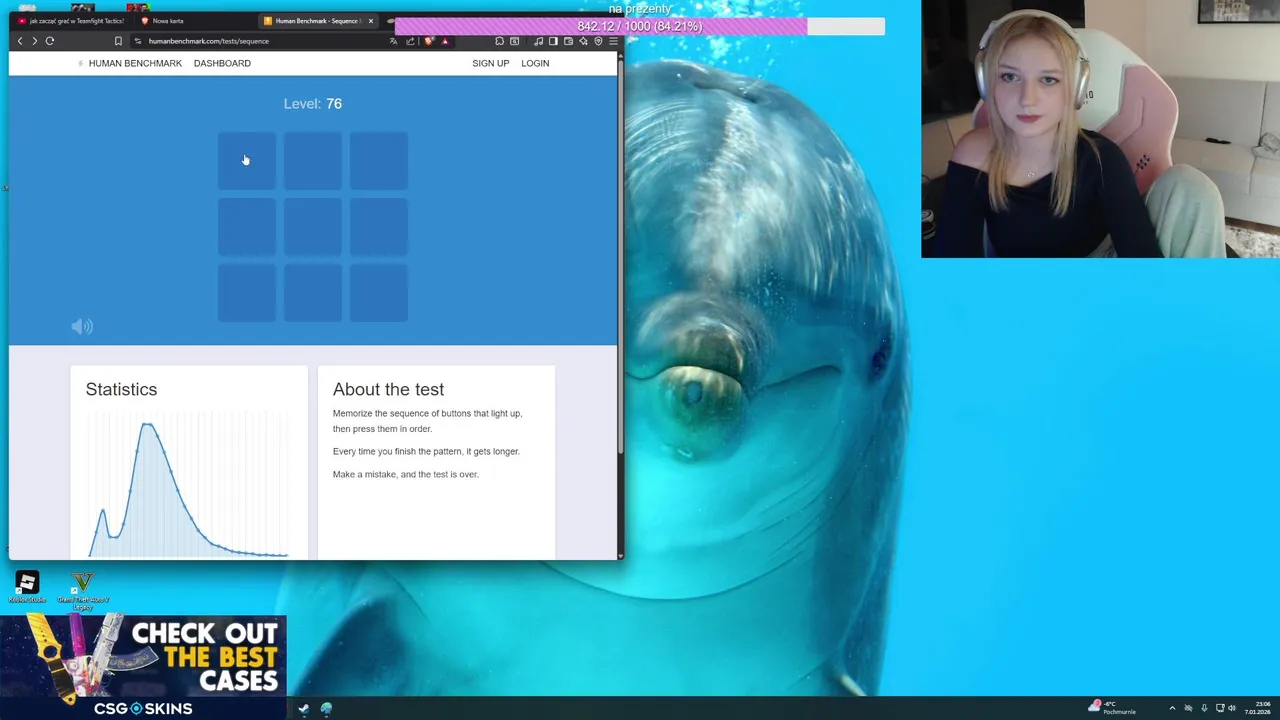Open the clock showing 23:06
This screenshot has height=720, width=1280.
point(1257,708)
